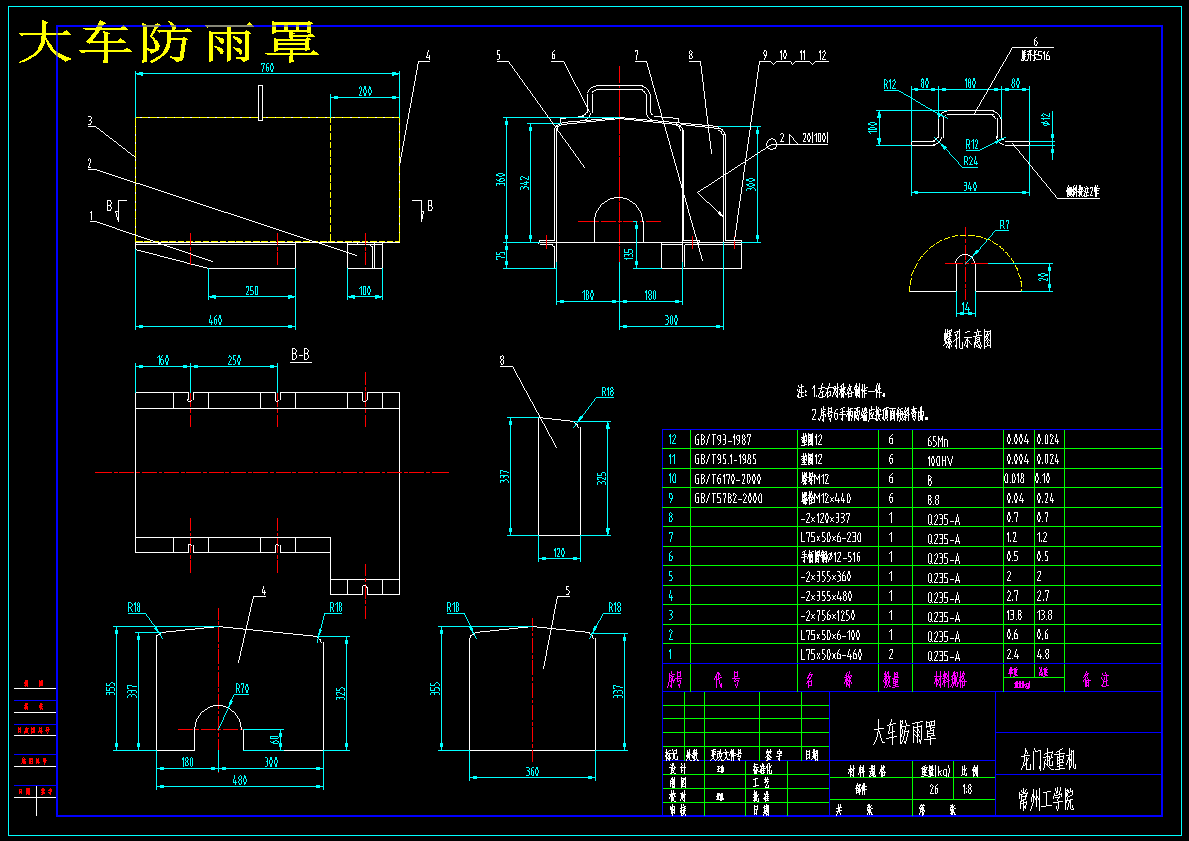Click the 备注 column header
The image size is (1189, 841).
click(1095, 680)
